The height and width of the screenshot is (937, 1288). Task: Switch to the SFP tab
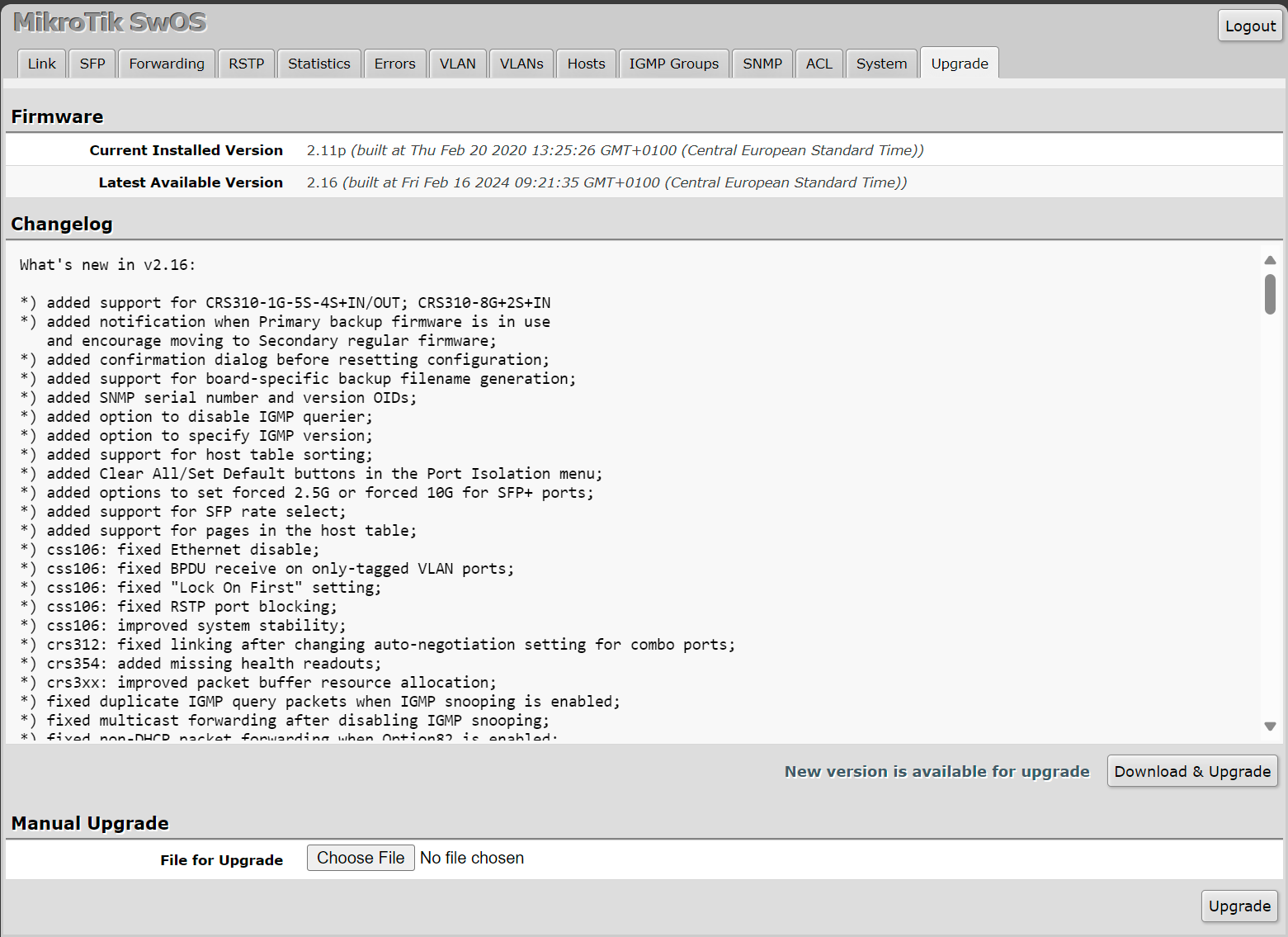click(x=92, y=64)
